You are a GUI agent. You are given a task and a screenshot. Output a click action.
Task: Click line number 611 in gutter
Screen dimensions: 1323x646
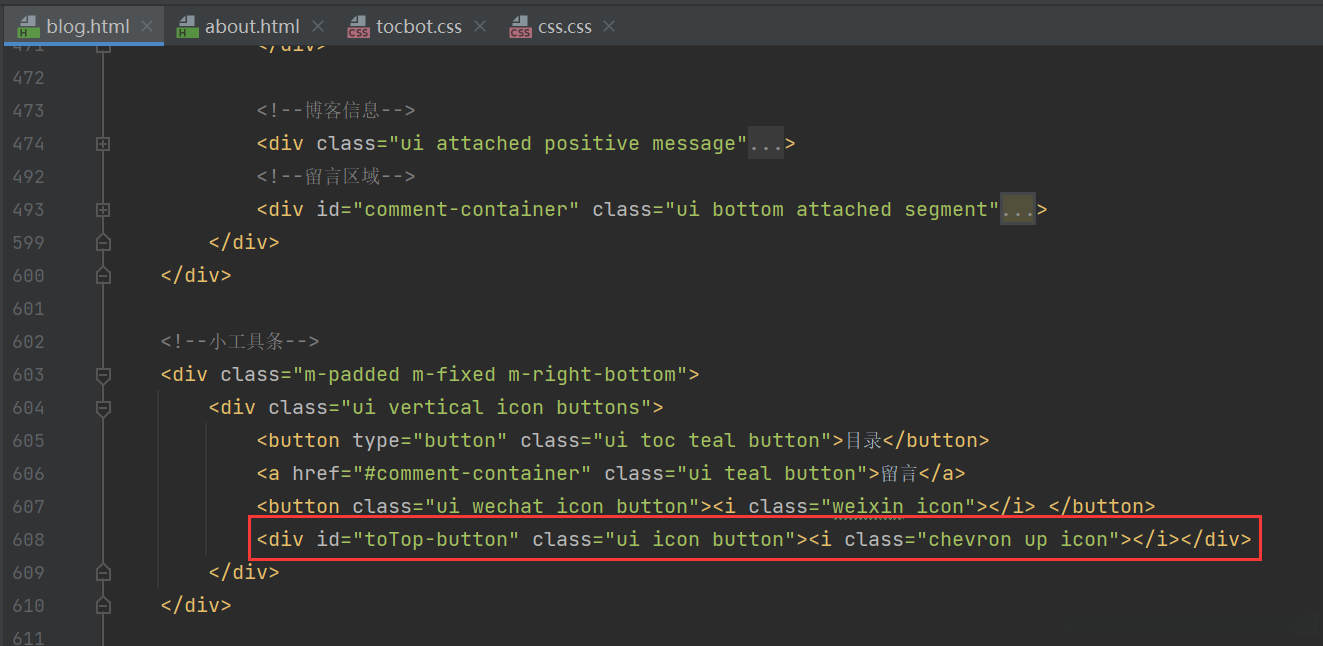pyautogui.click(x=28, y=638)
